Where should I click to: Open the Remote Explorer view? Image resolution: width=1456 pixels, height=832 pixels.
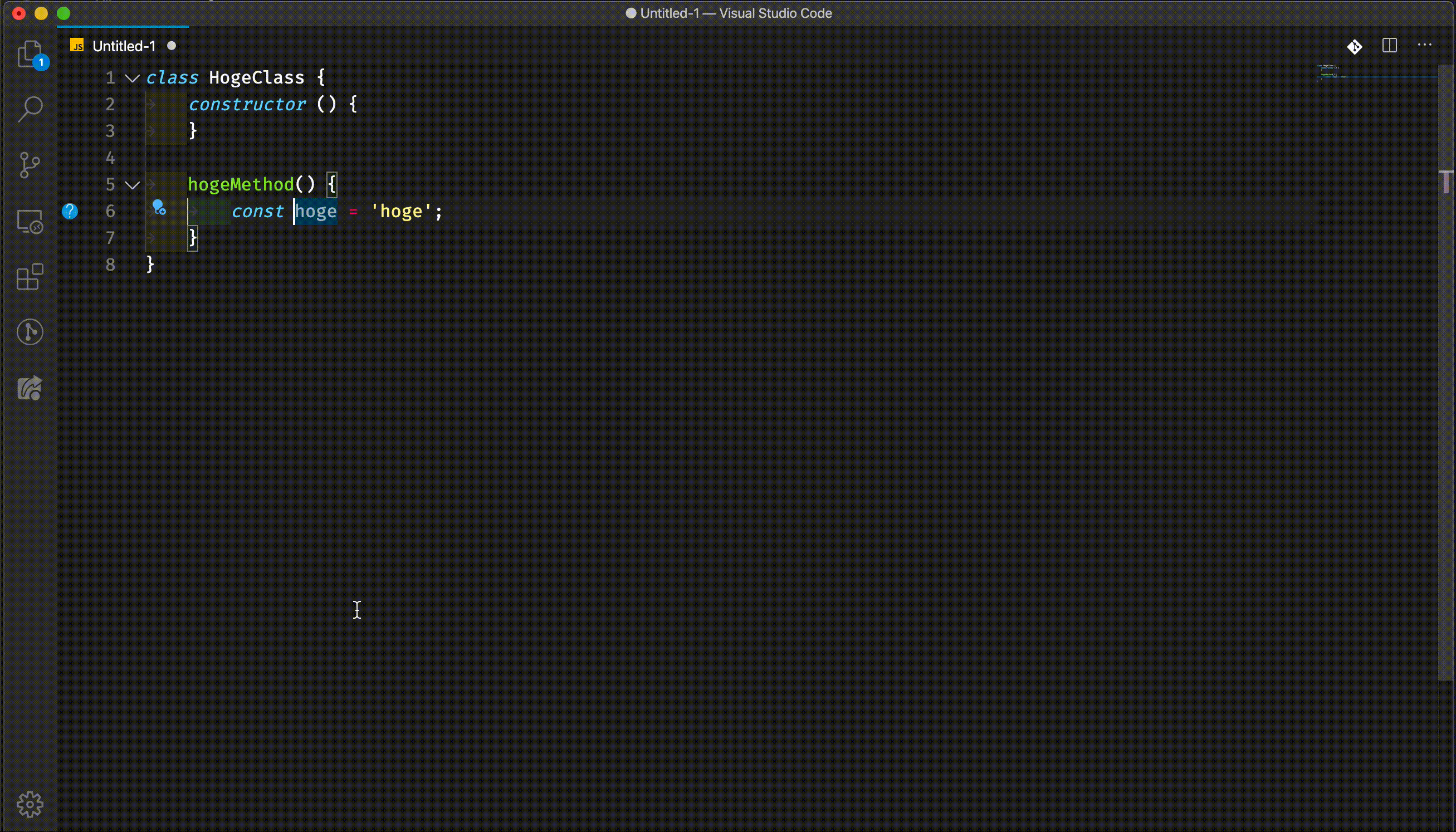tap(30, 221)
